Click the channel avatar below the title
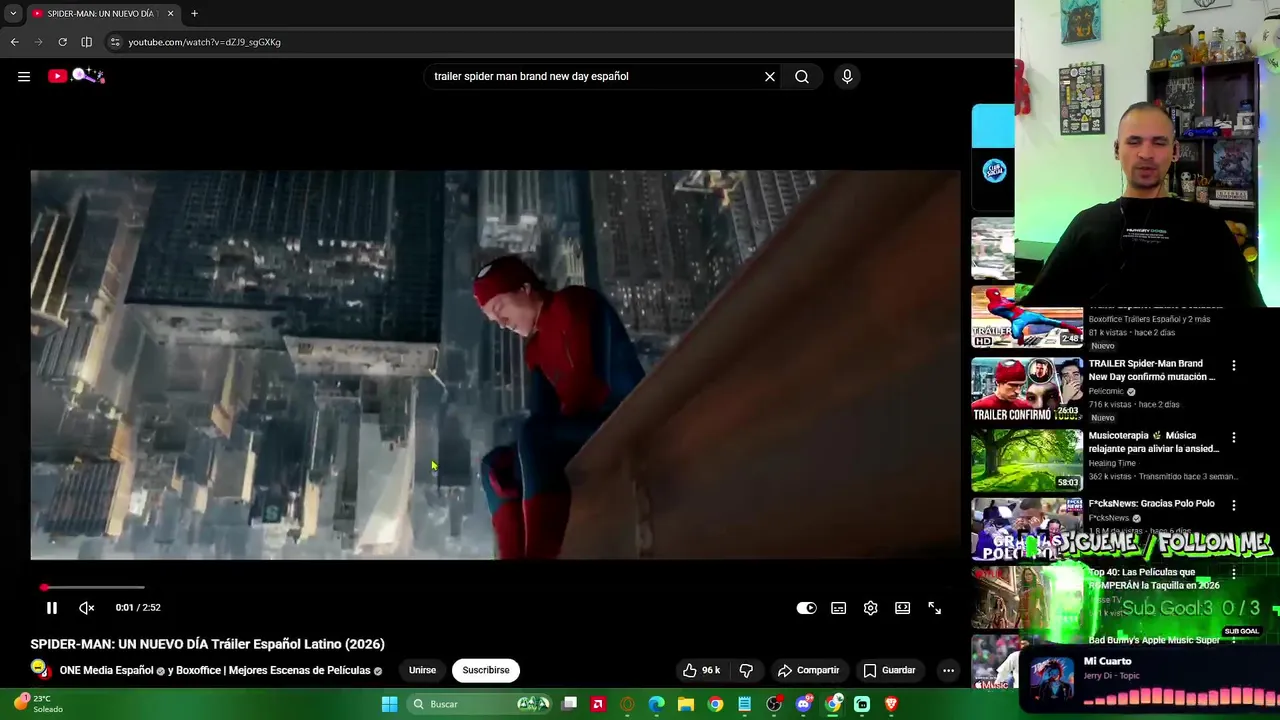The image size is (1280, 720). (40, 669)
